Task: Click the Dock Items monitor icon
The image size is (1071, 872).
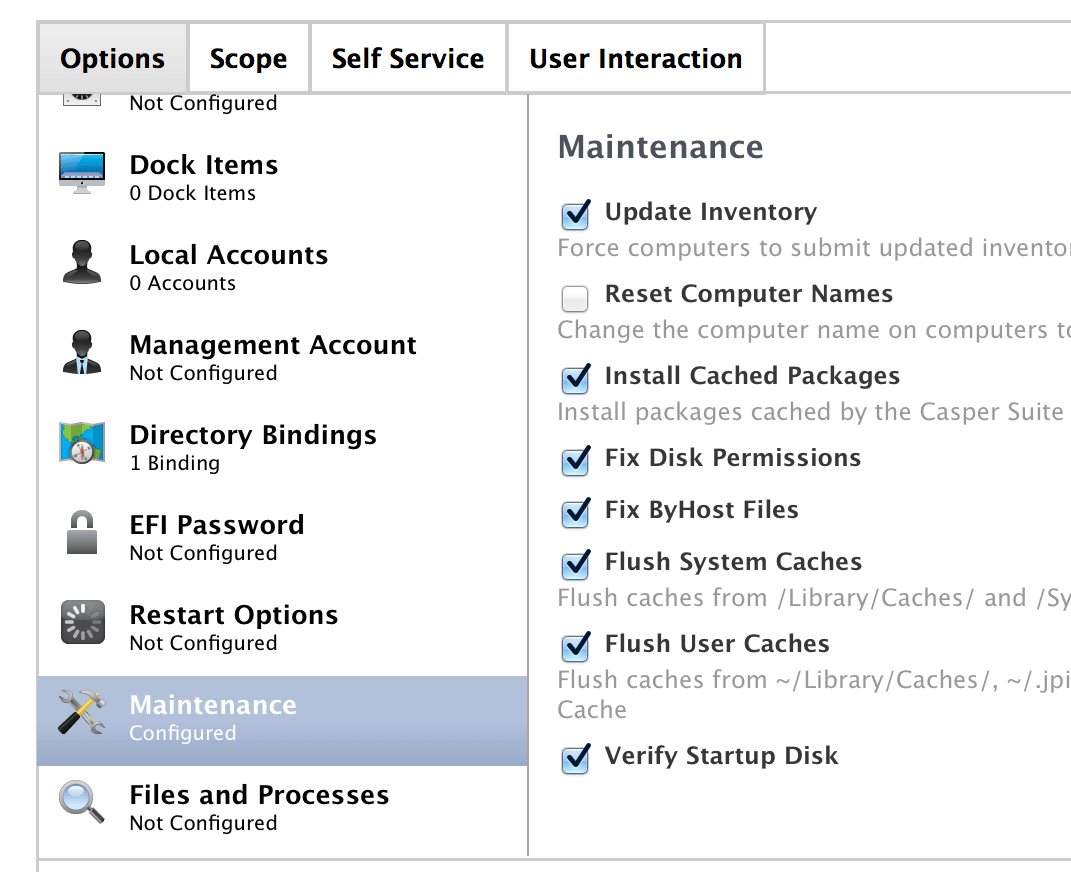Action: [x=82, y=173]
